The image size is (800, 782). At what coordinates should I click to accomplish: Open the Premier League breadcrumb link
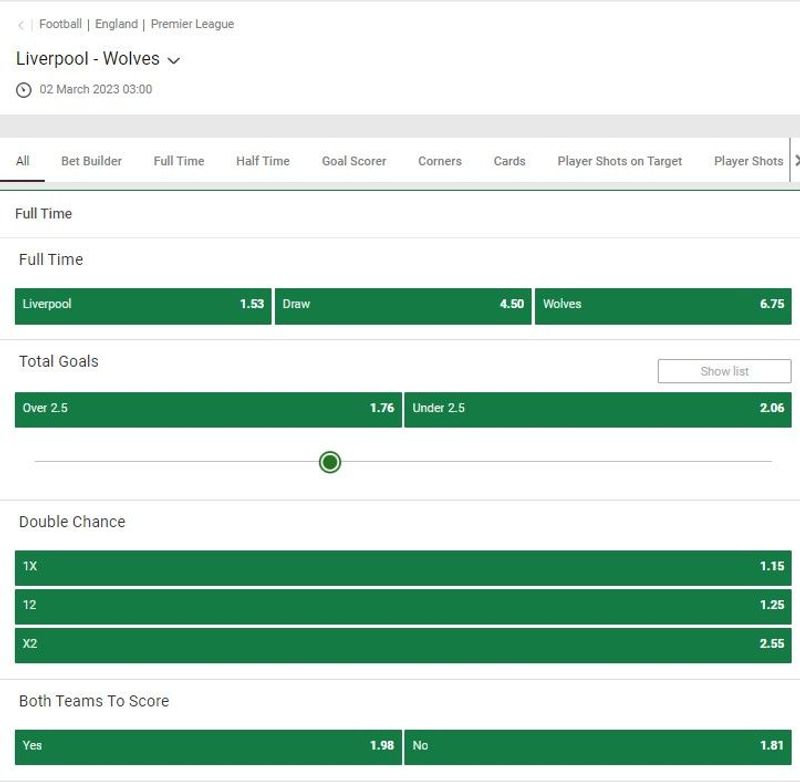(x=192, y=24)
